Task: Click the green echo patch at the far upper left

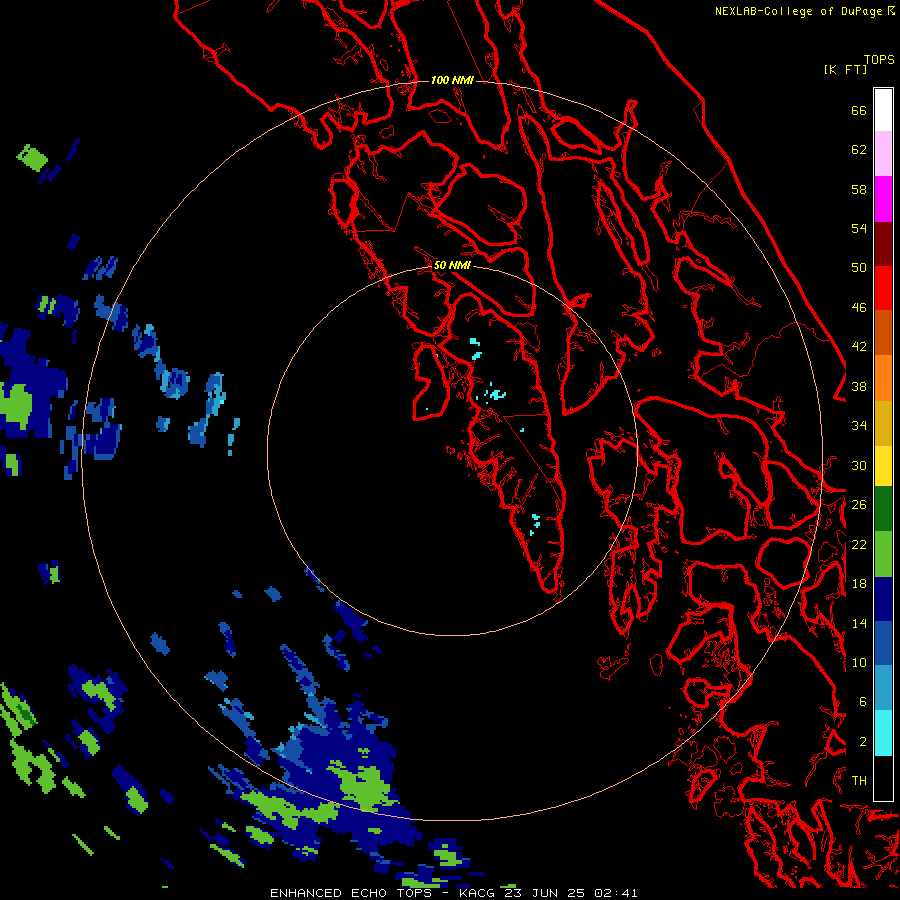Action: (33, 157)
